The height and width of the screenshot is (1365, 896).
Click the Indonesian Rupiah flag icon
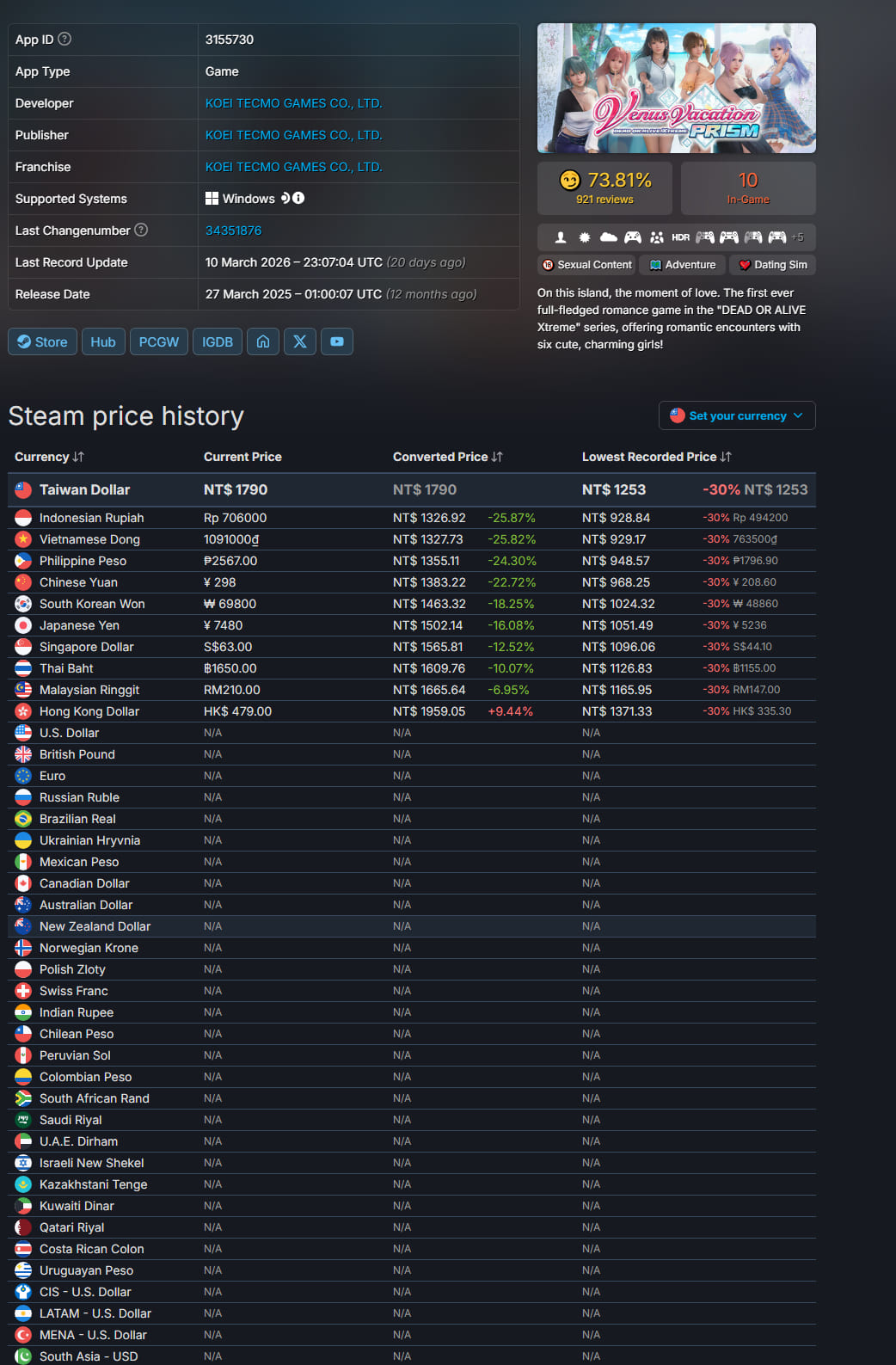point(23,518)
